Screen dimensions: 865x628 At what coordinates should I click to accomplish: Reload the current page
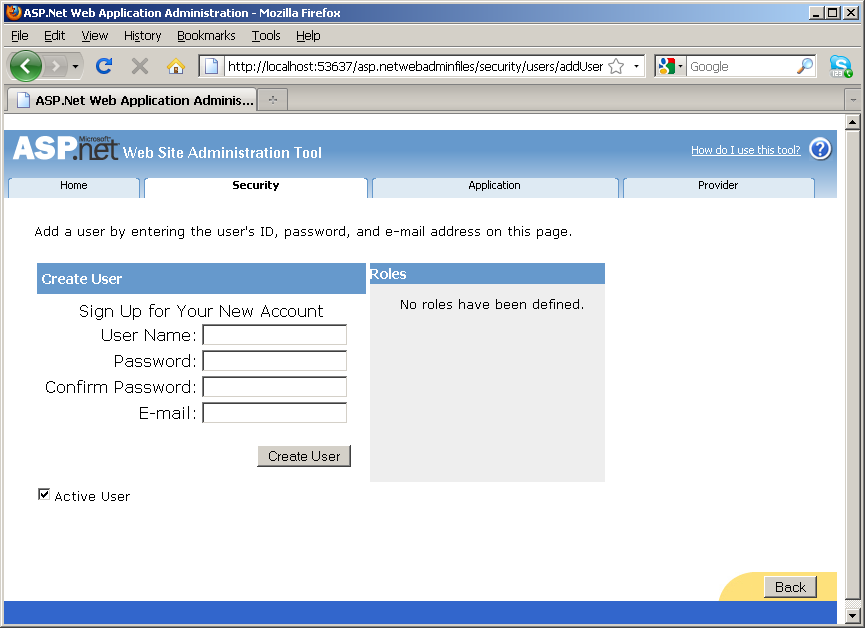tap(104, 66)
